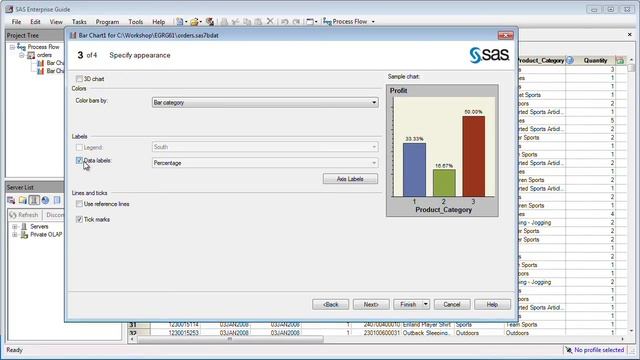
Task: Open the Tasks menu
Action: [79, 22]
